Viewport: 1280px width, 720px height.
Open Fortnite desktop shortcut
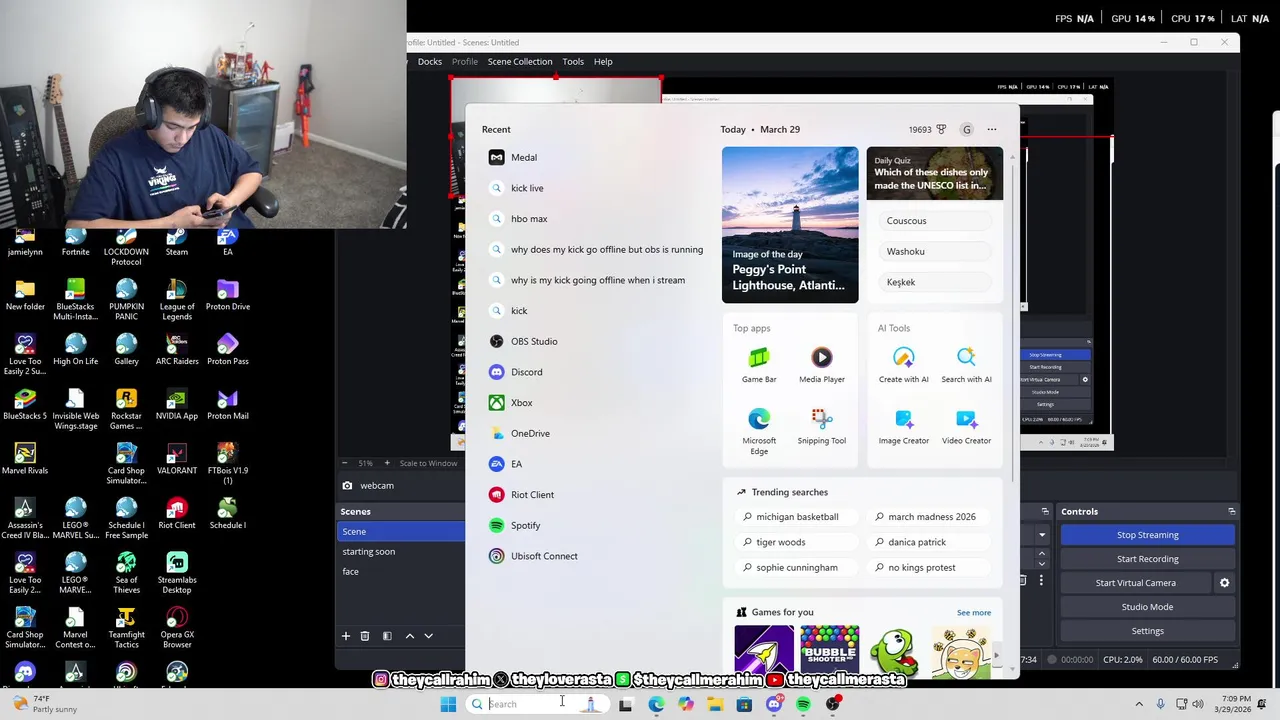pyautogui.click(x=75, y=241)
